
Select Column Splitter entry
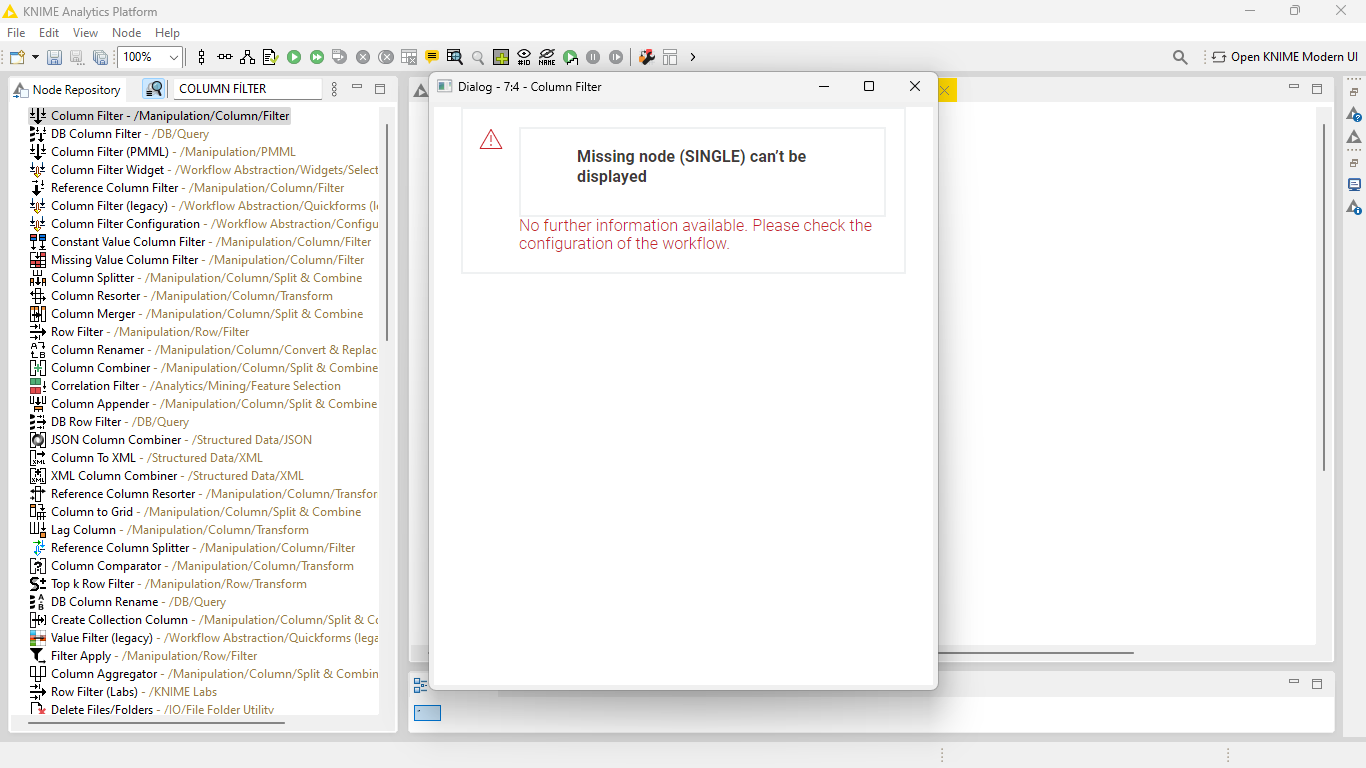[196, 278]
